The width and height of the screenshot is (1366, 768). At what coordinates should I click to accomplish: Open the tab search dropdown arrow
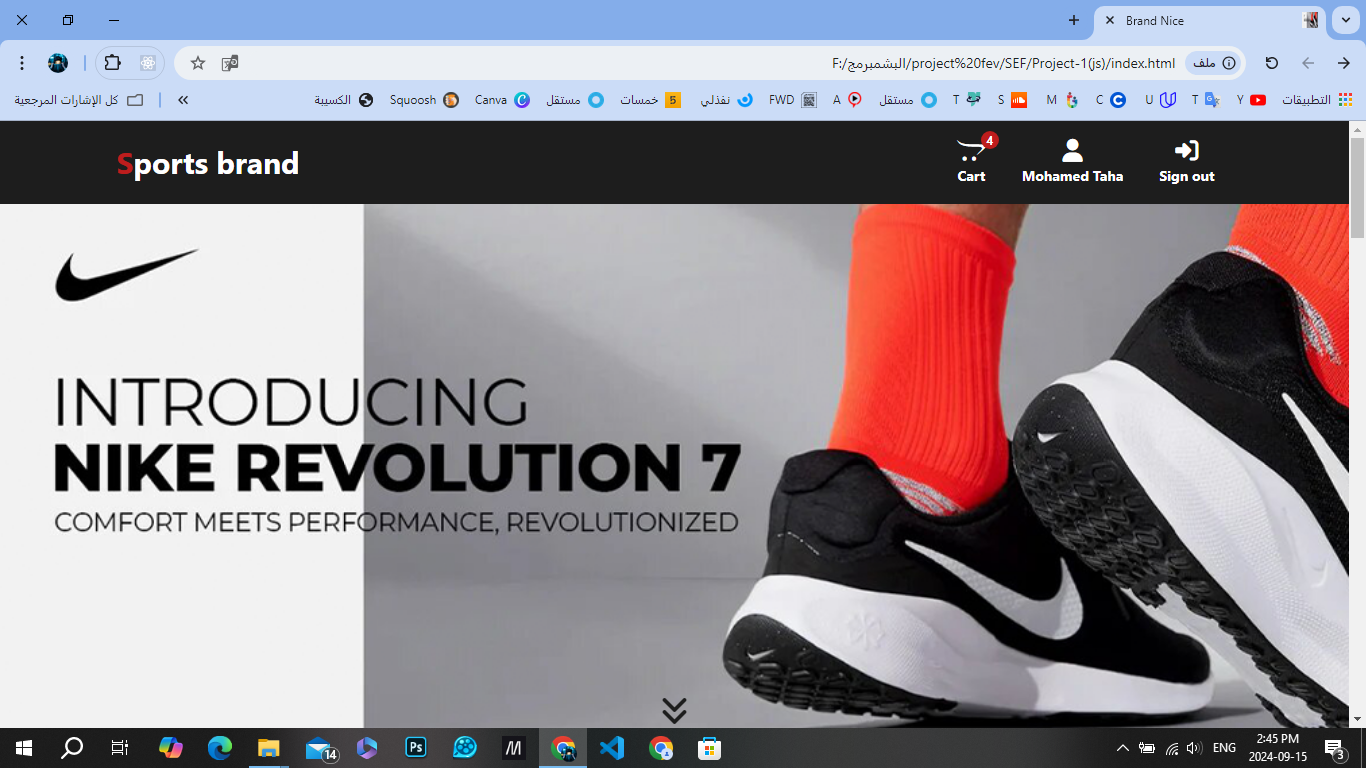coord(1345,20)
